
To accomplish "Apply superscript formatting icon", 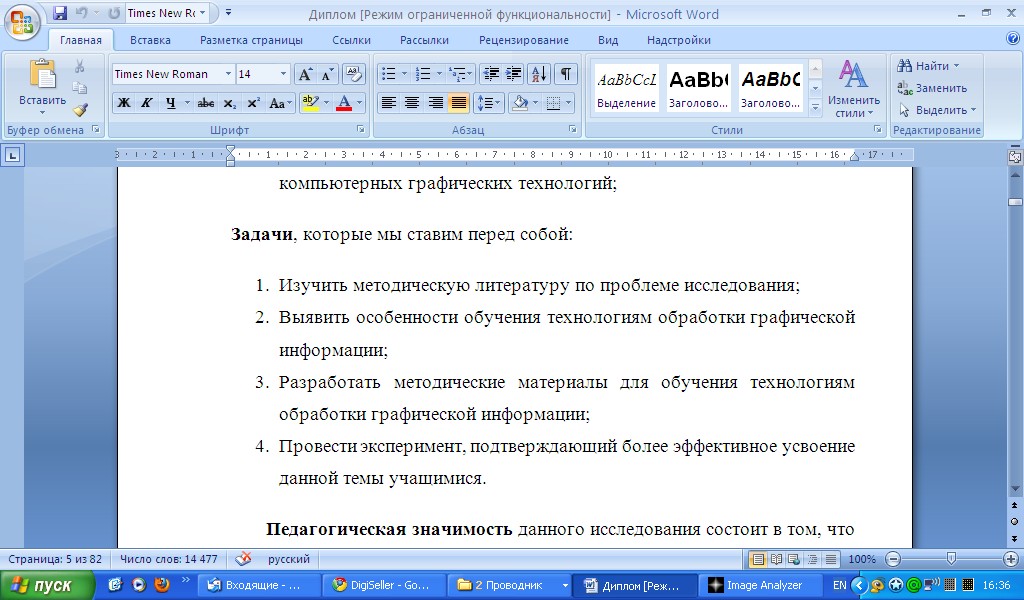I will pos(253,103).
